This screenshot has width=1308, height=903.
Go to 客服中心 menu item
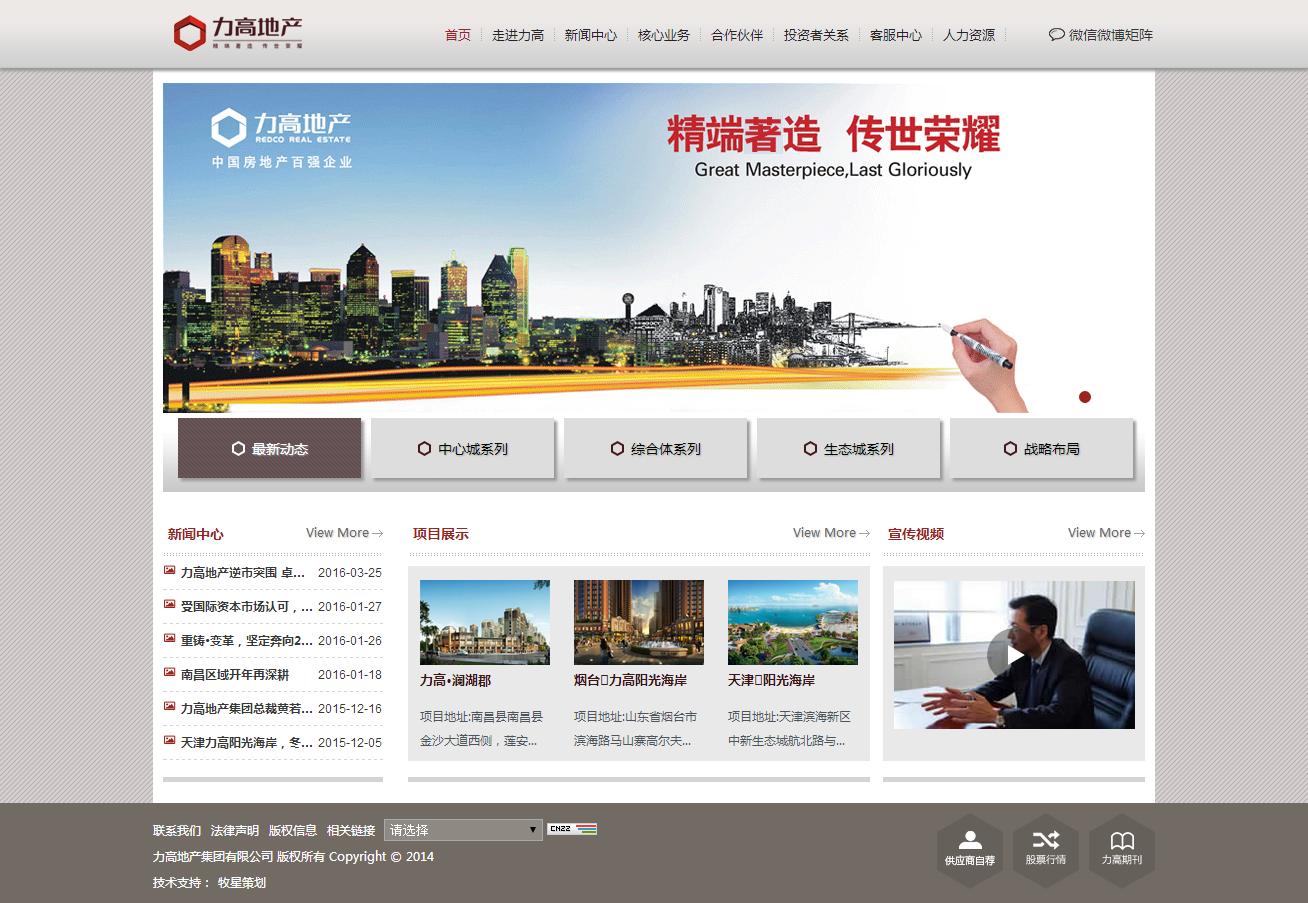896,35
